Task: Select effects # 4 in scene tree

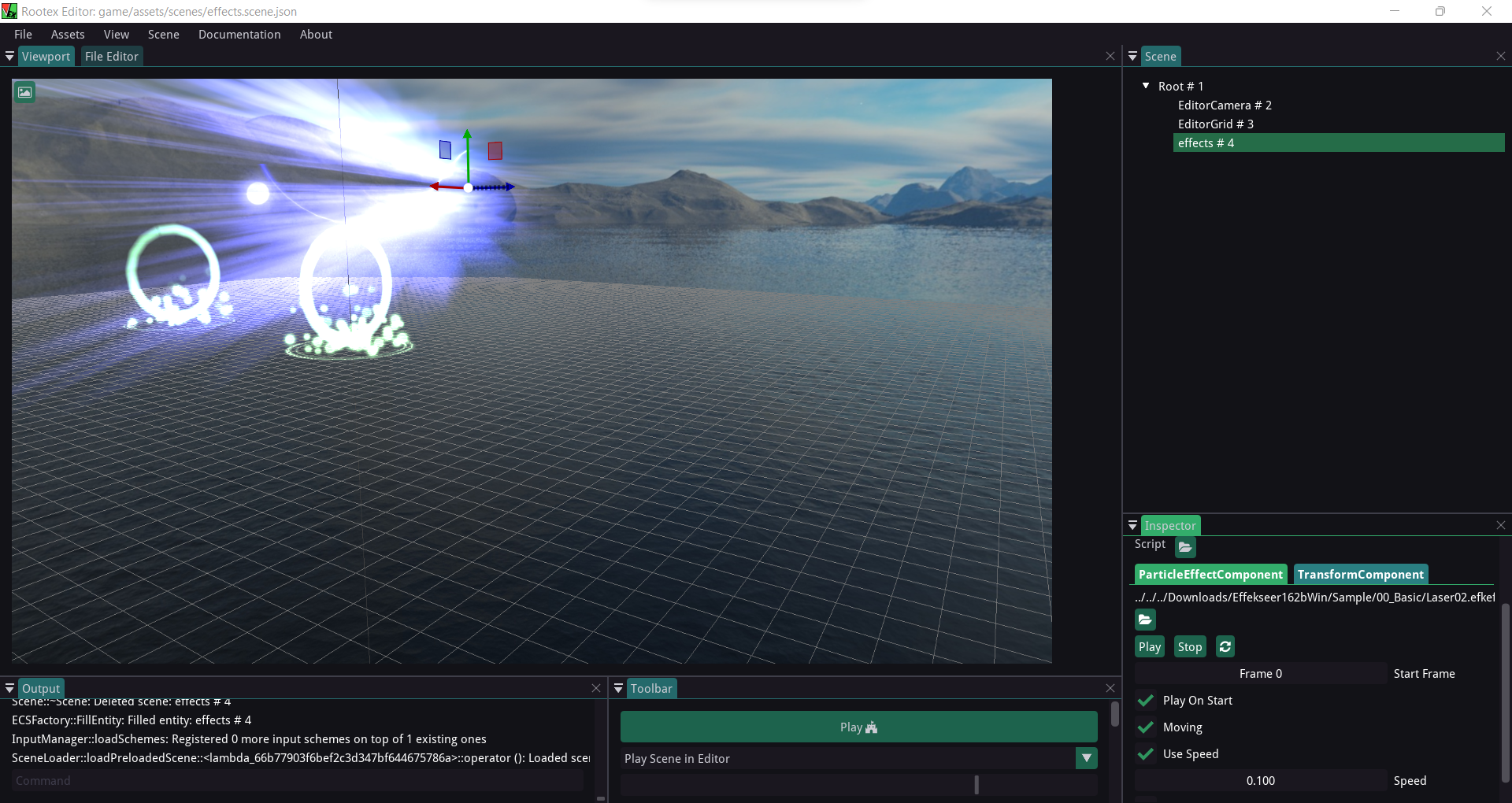Action: [x=1339, y=142]
